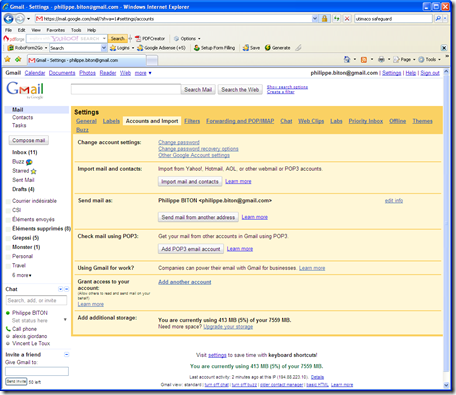Click the RoboForm Generate icon
Screen dimensions: 456x395
268,48
